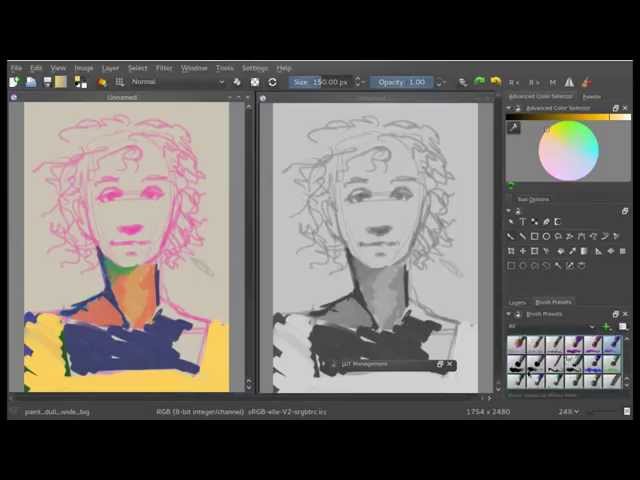Open the Window menu
This screenshot has width=640, height=480.
click(x=194, y=68)
